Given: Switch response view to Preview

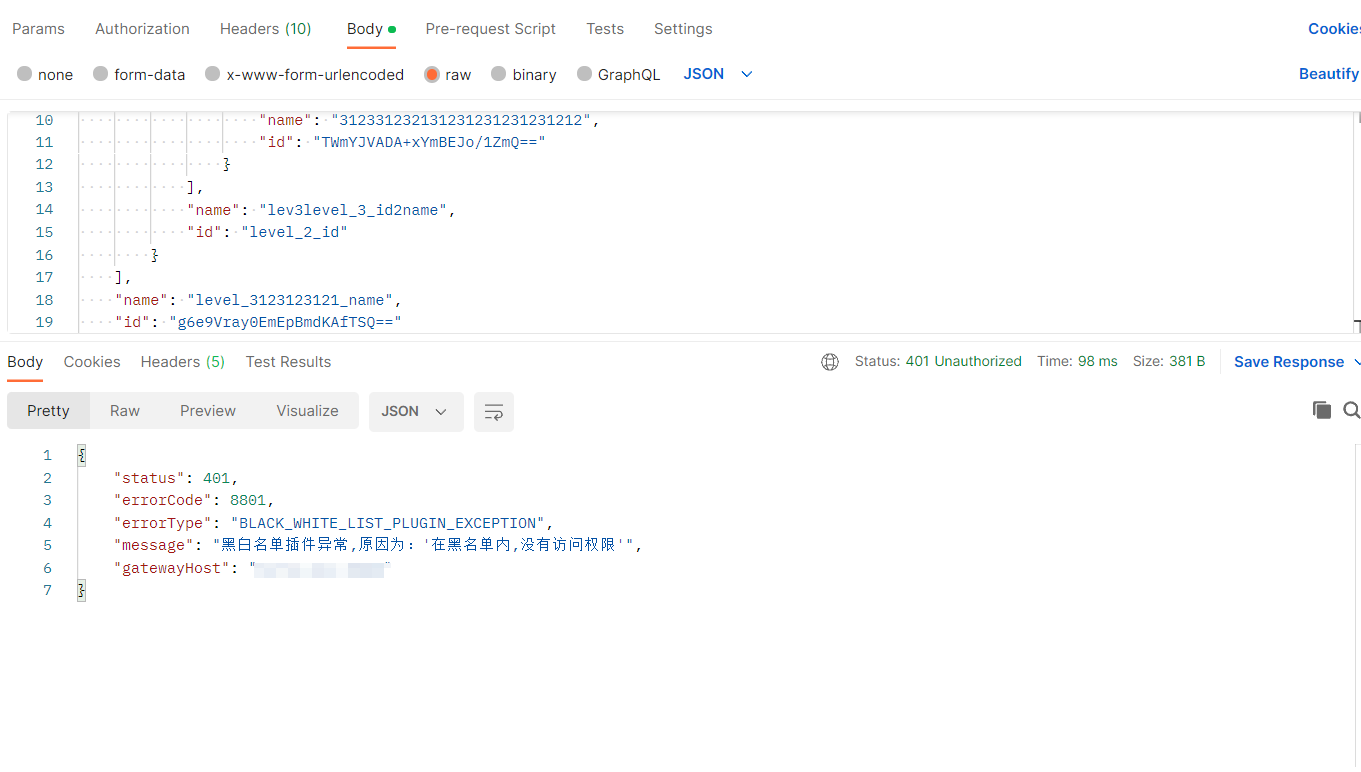Looking at the screenshot, I should click(x=208, y=411).
